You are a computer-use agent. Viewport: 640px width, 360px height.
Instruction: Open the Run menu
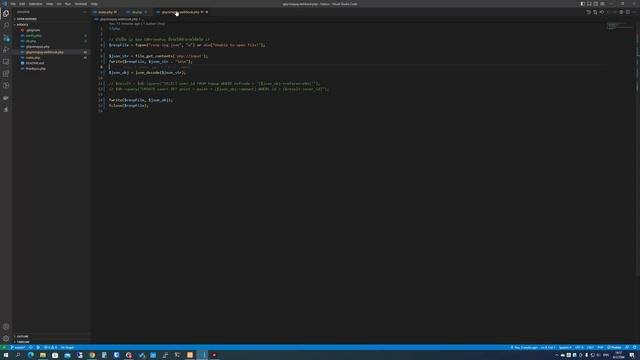pyautogui.click(x=68, y=4)
